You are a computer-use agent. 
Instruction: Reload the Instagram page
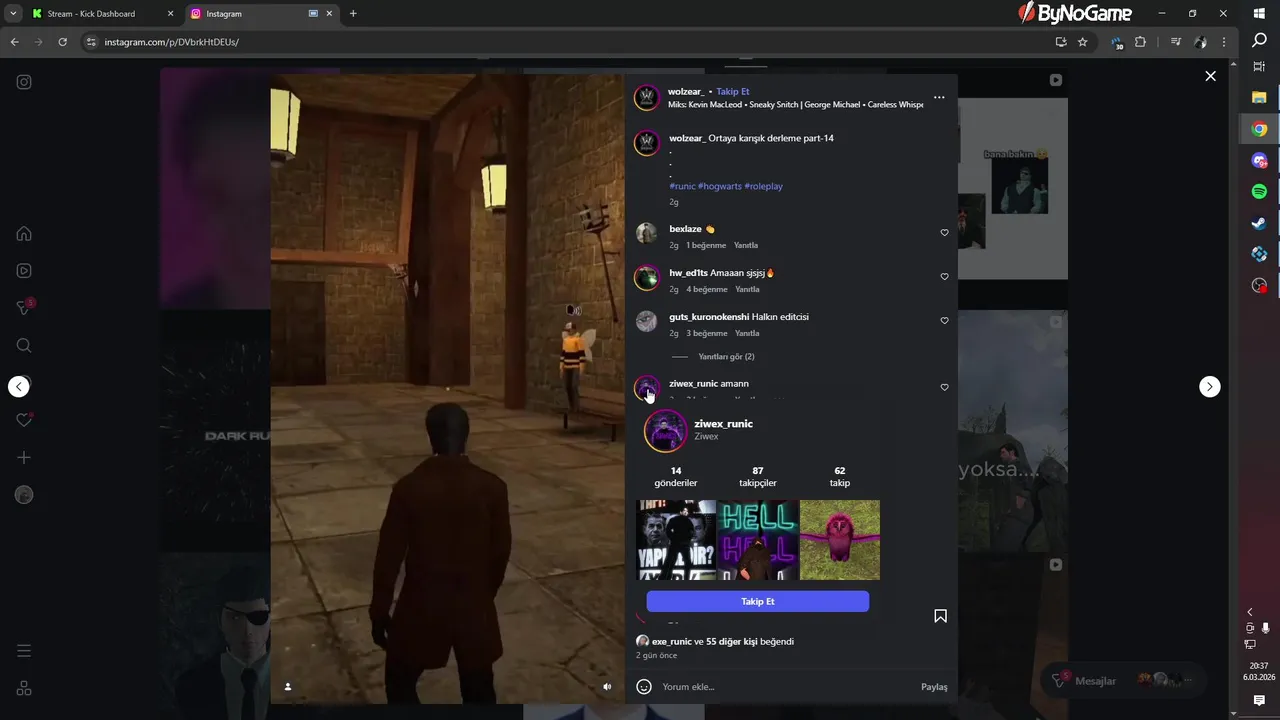62,42
